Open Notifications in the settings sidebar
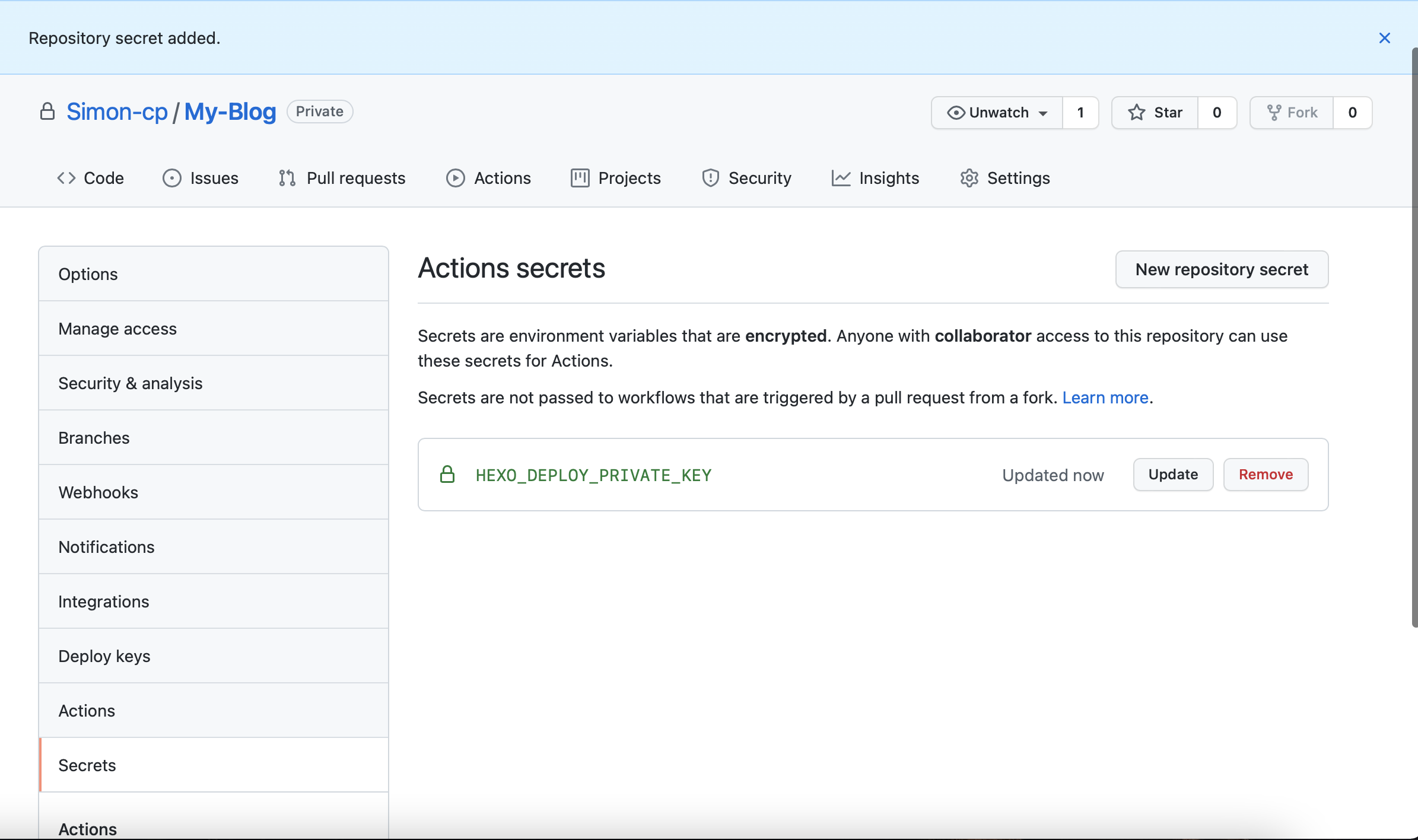The height and width of the screenshot is (840, 1418). (x=214, y=547)
